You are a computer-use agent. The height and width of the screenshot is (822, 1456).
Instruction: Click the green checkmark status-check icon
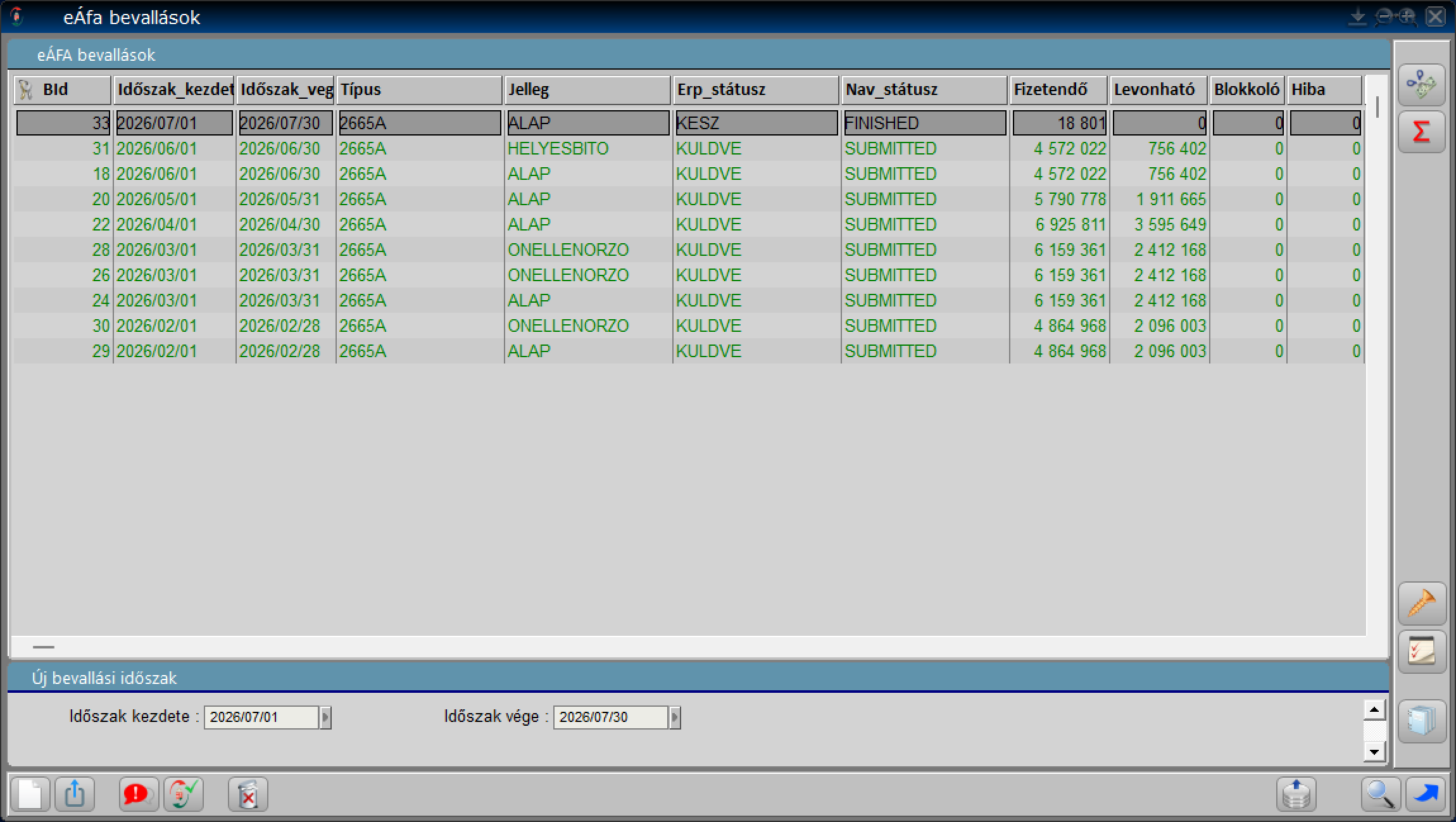[x=184, y=794]
